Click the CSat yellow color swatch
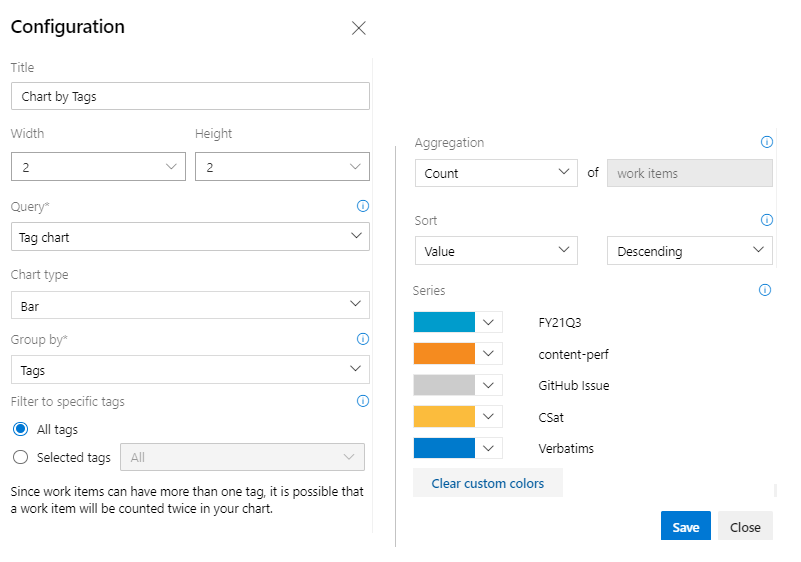This screenshot has width=801, height=562. click(444, 417)
